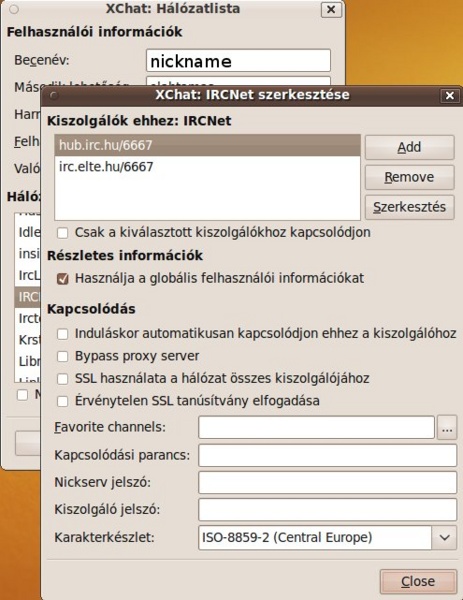The image size is (463, 600).
Task: Open the Favorite channels '...' editor button
Action: 447,427
